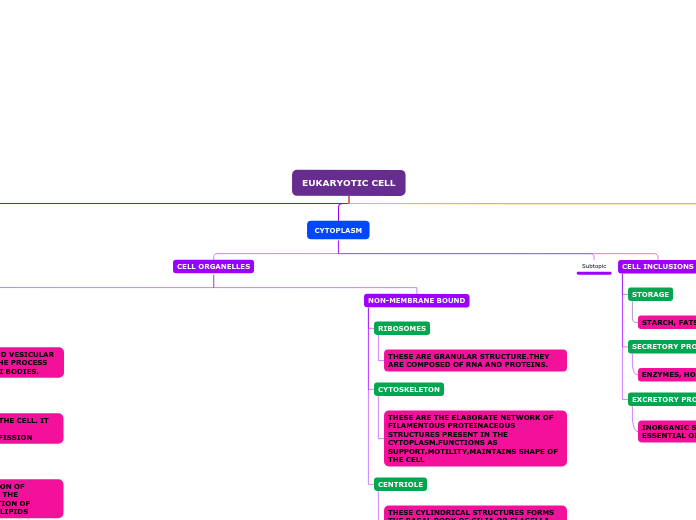The width and height of the screenshot is (696, 520).
Task: Select the CELL ORGANELLES node
Action: coord(213,267)
